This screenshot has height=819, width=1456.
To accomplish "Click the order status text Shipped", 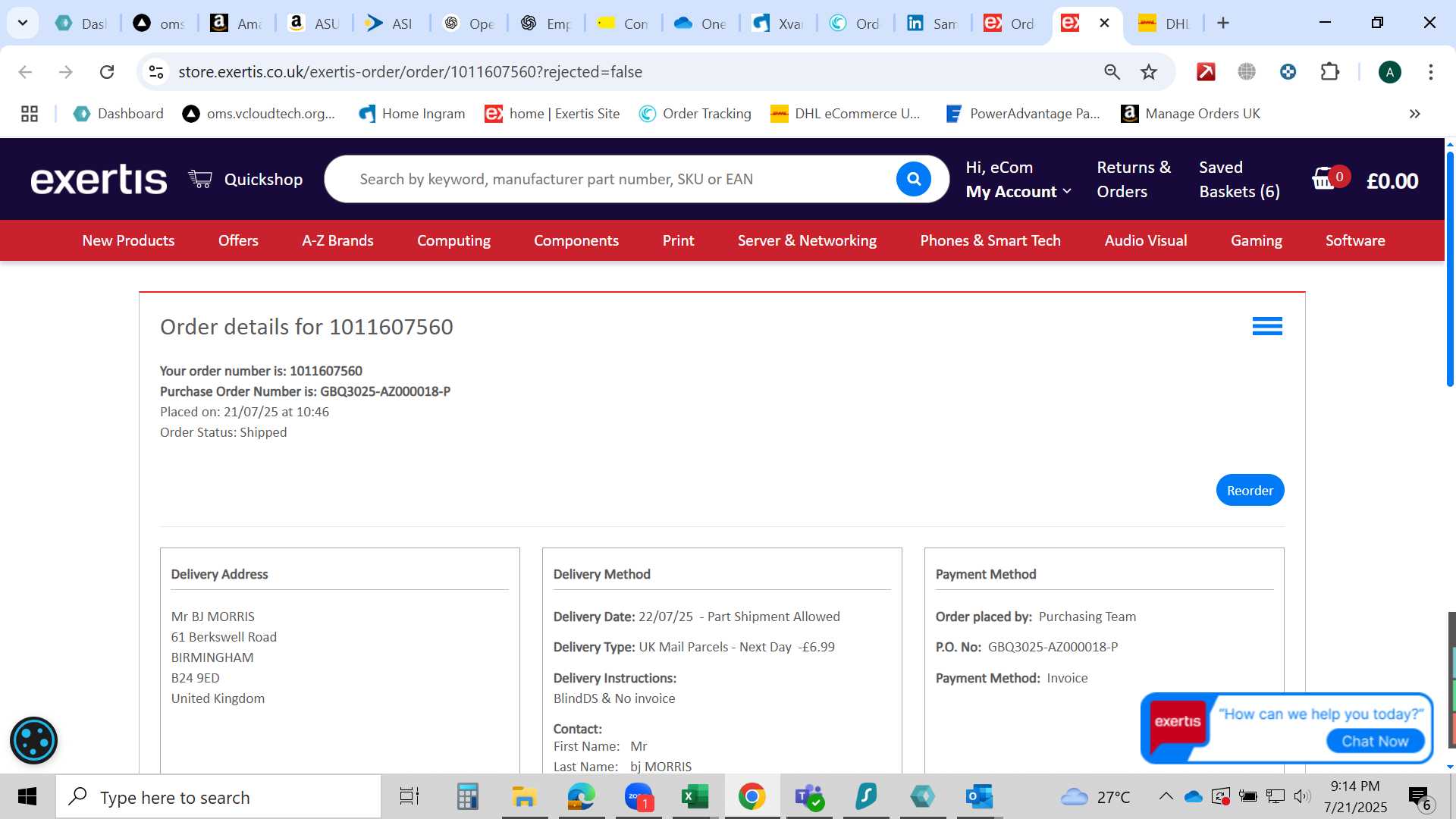I will tap(263, 432).
